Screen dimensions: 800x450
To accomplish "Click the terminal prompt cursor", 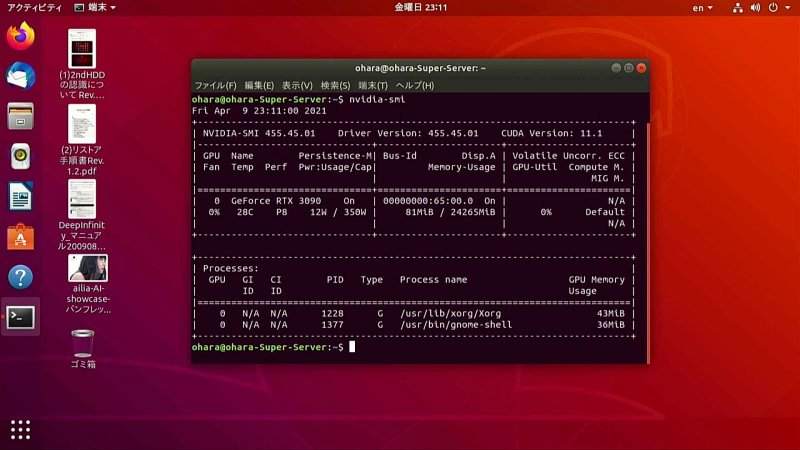I will 352,347.
